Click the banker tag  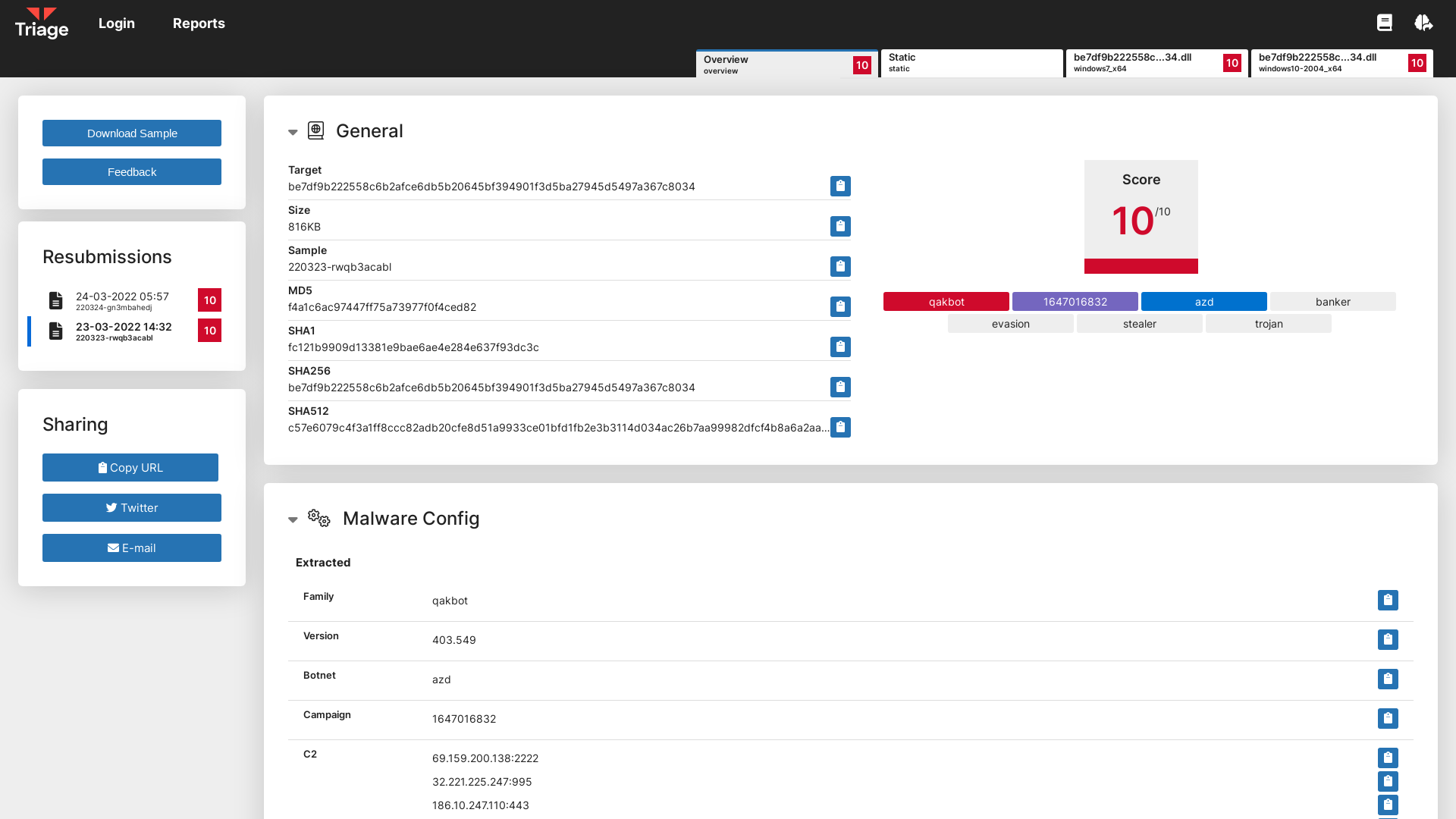coord(1333,302)
